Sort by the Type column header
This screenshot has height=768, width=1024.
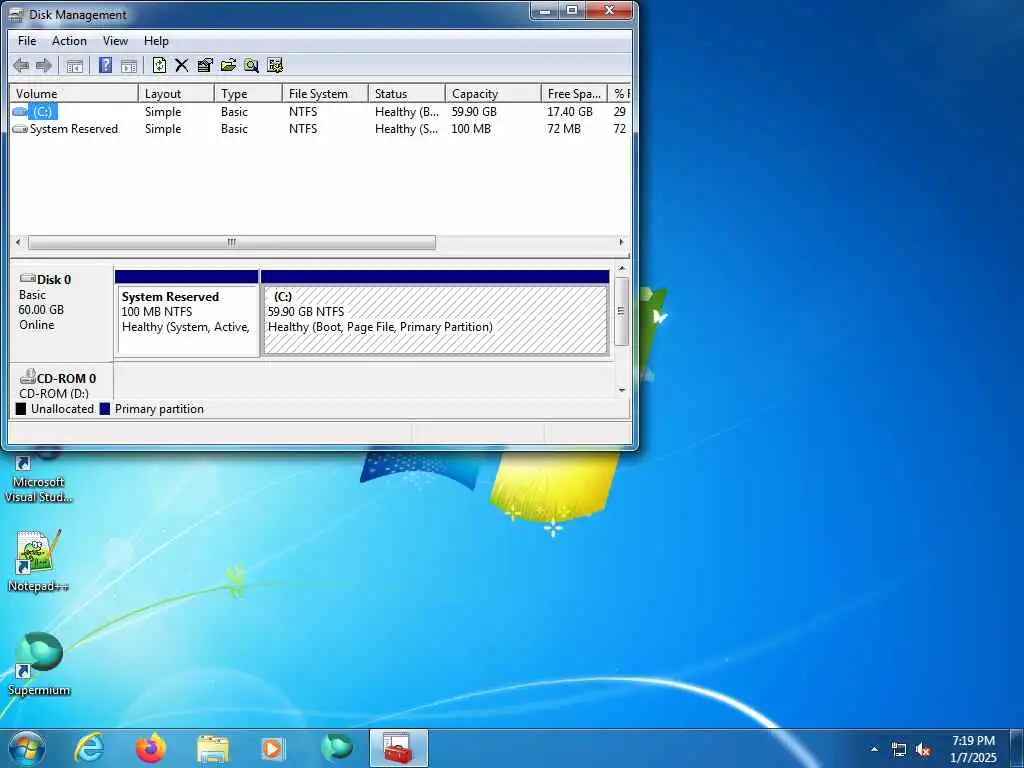[x=248, y=93]
